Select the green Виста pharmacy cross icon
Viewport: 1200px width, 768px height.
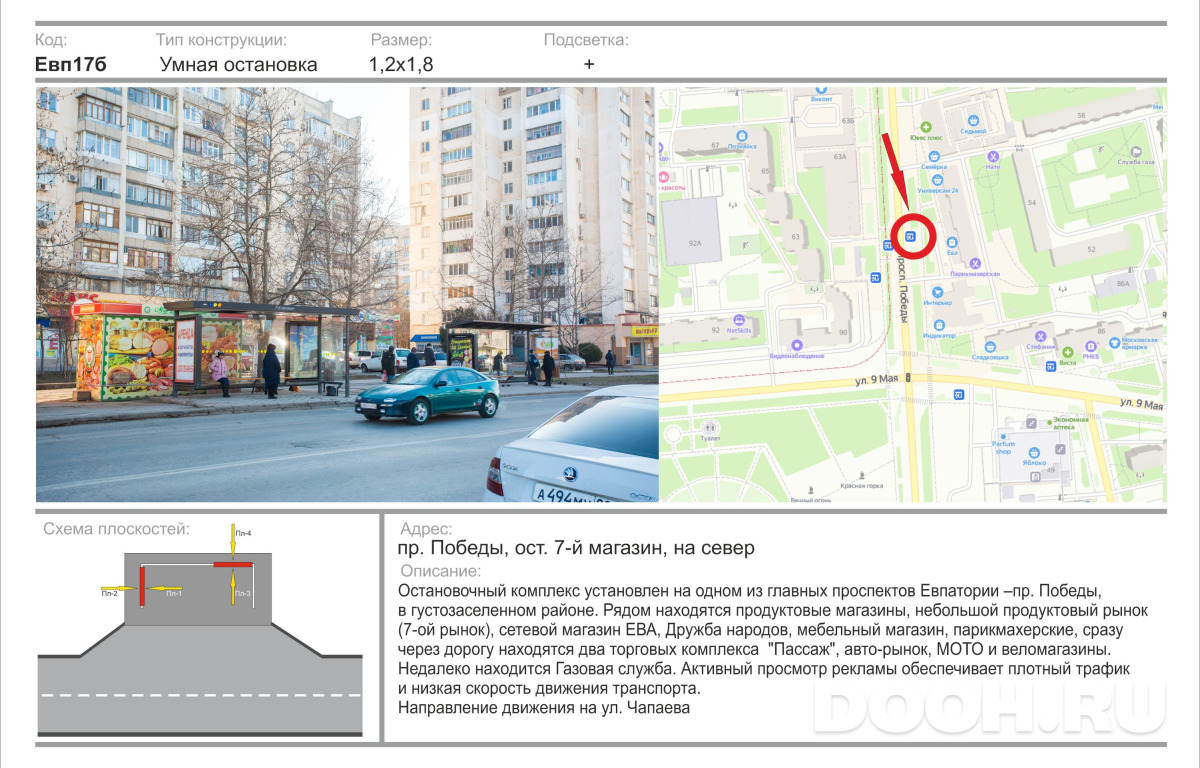pos(1068,351)
